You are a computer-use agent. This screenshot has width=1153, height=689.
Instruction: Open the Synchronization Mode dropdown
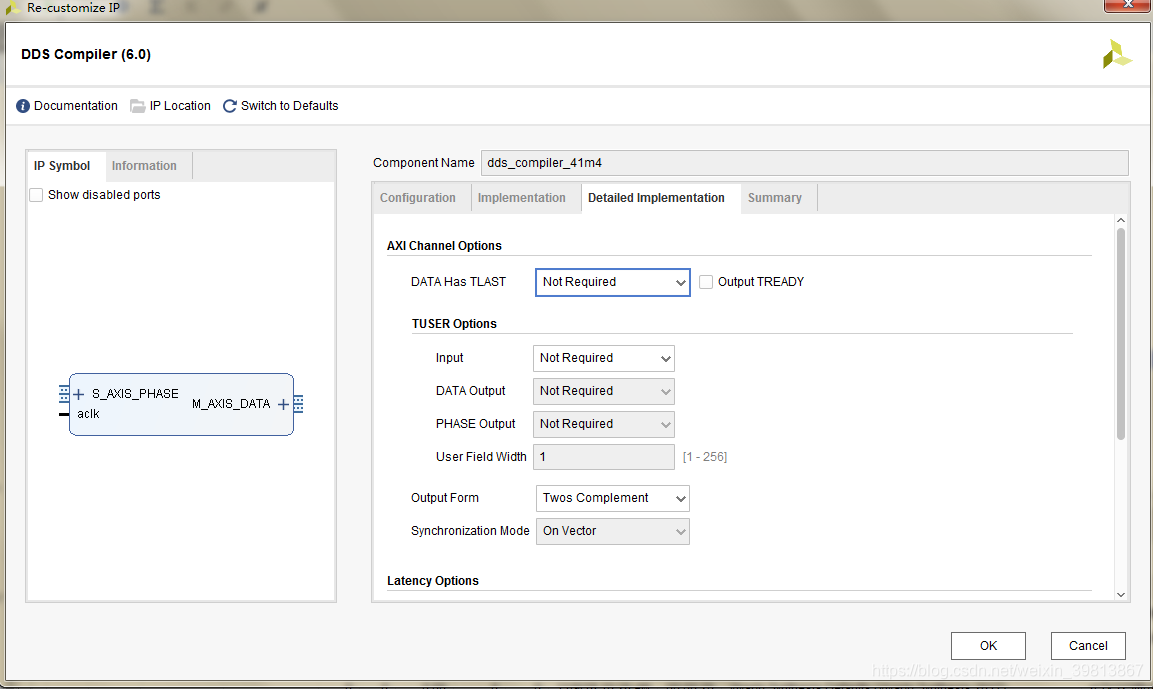tap(613, 531)
